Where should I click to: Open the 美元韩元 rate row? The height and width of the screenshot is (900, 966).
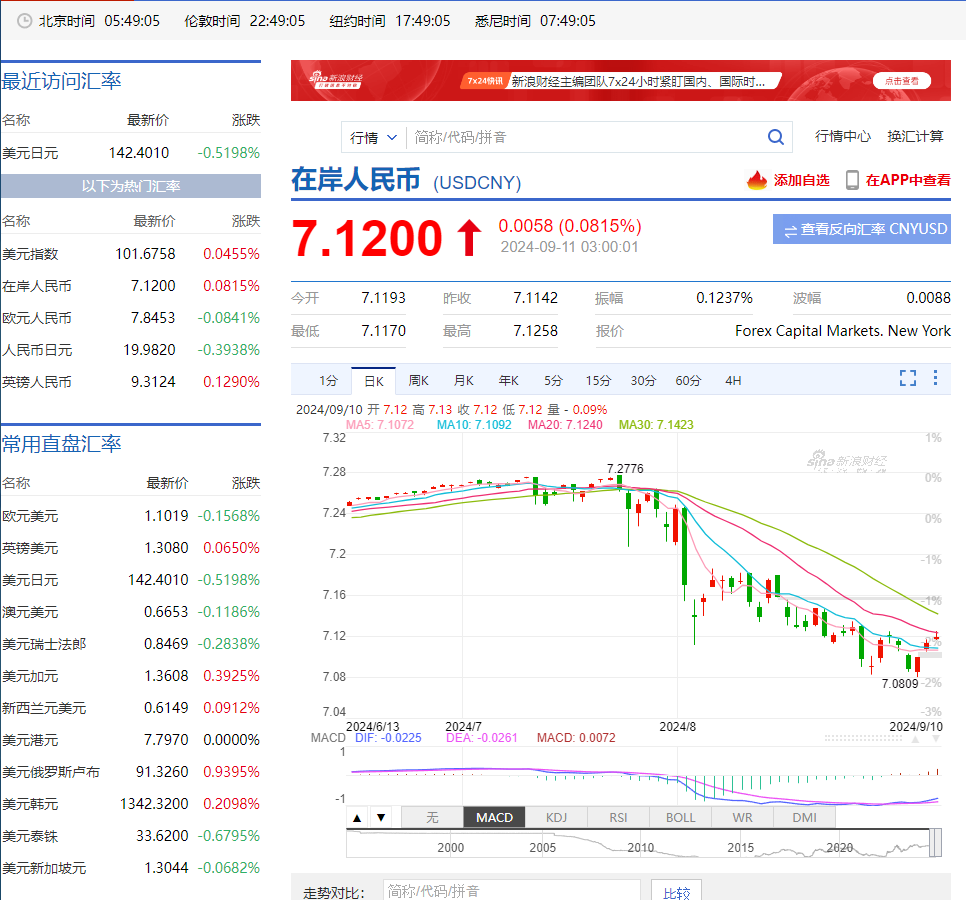[x=131, y=804]
